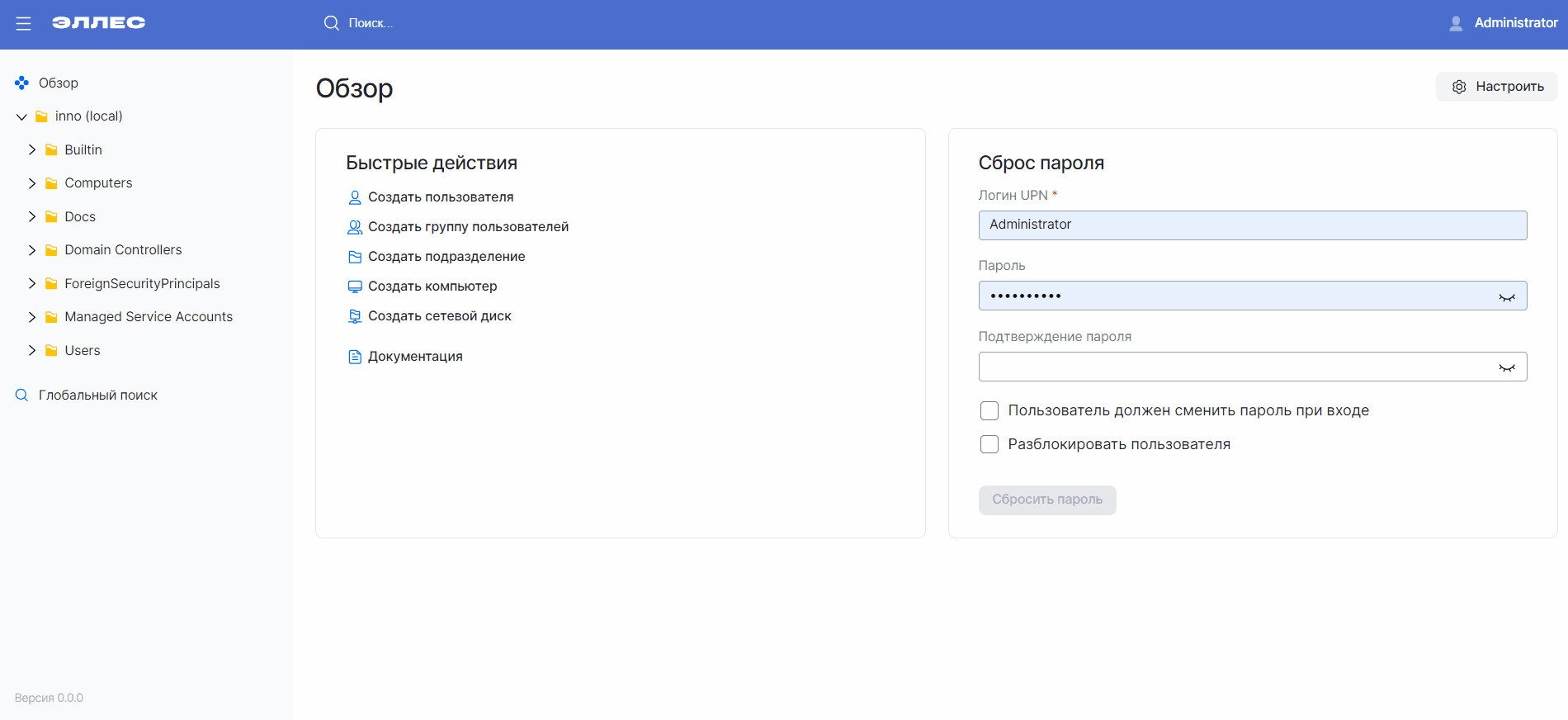The width and height of the screenshot is (1568, 720).
Task: Open Глобальный поиск in the sidebar
Action: [97, 396]
